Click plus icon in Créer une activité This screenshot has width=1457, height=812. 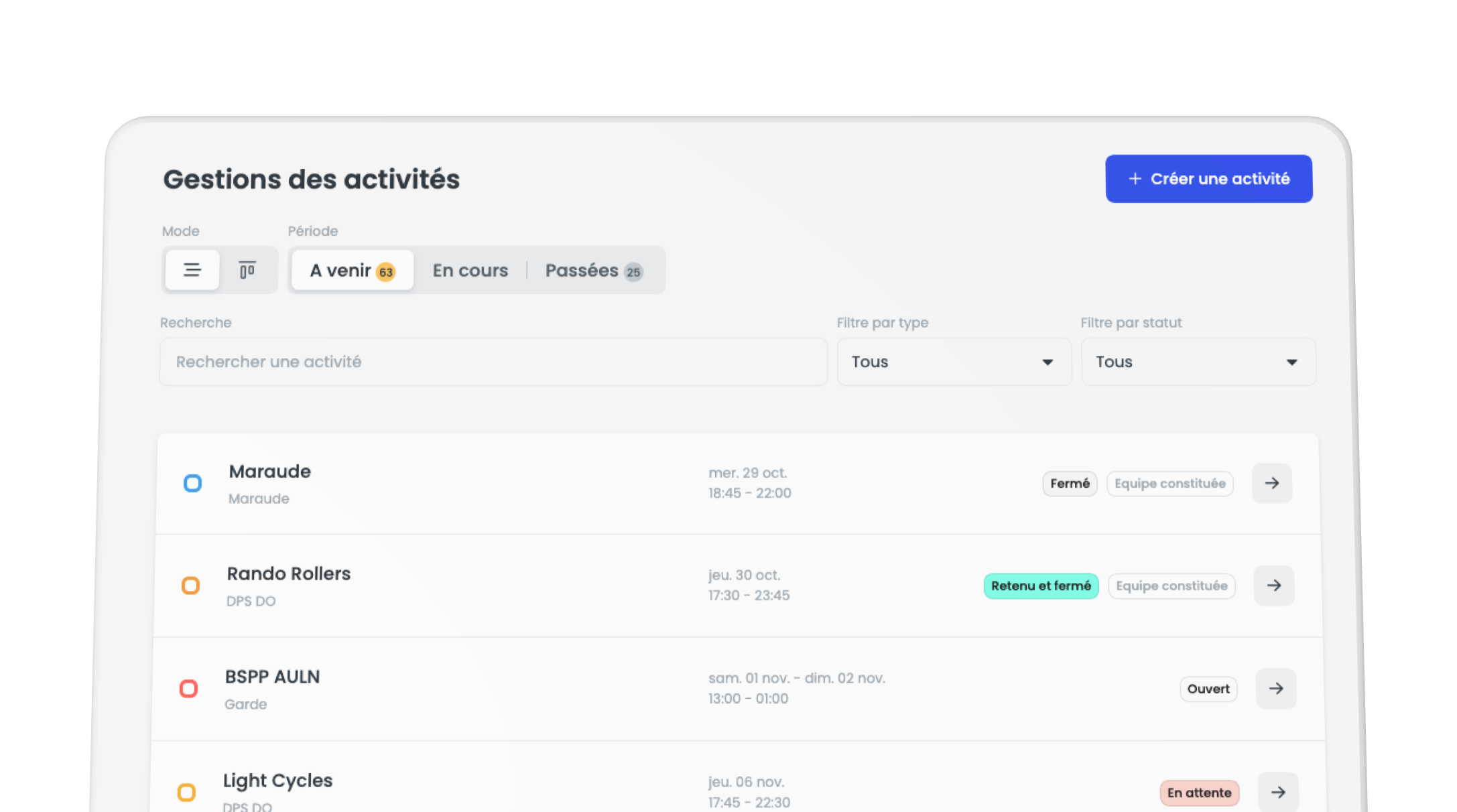1135,179
